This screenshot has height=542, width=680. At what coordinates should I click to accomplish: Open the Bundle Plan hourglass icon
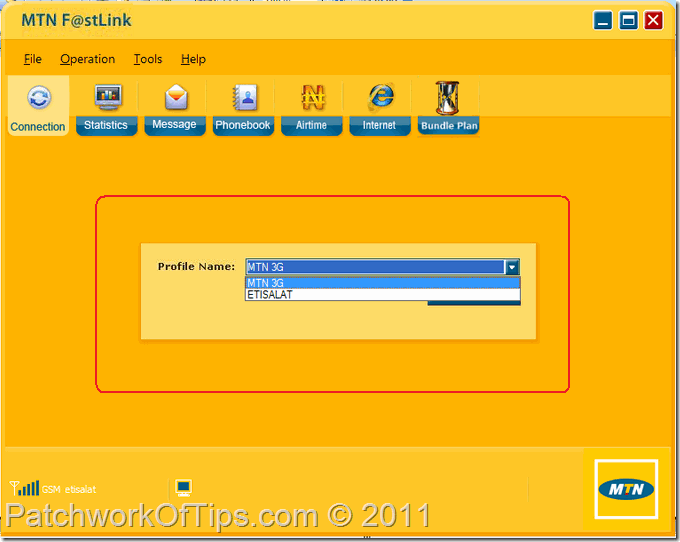447,98
